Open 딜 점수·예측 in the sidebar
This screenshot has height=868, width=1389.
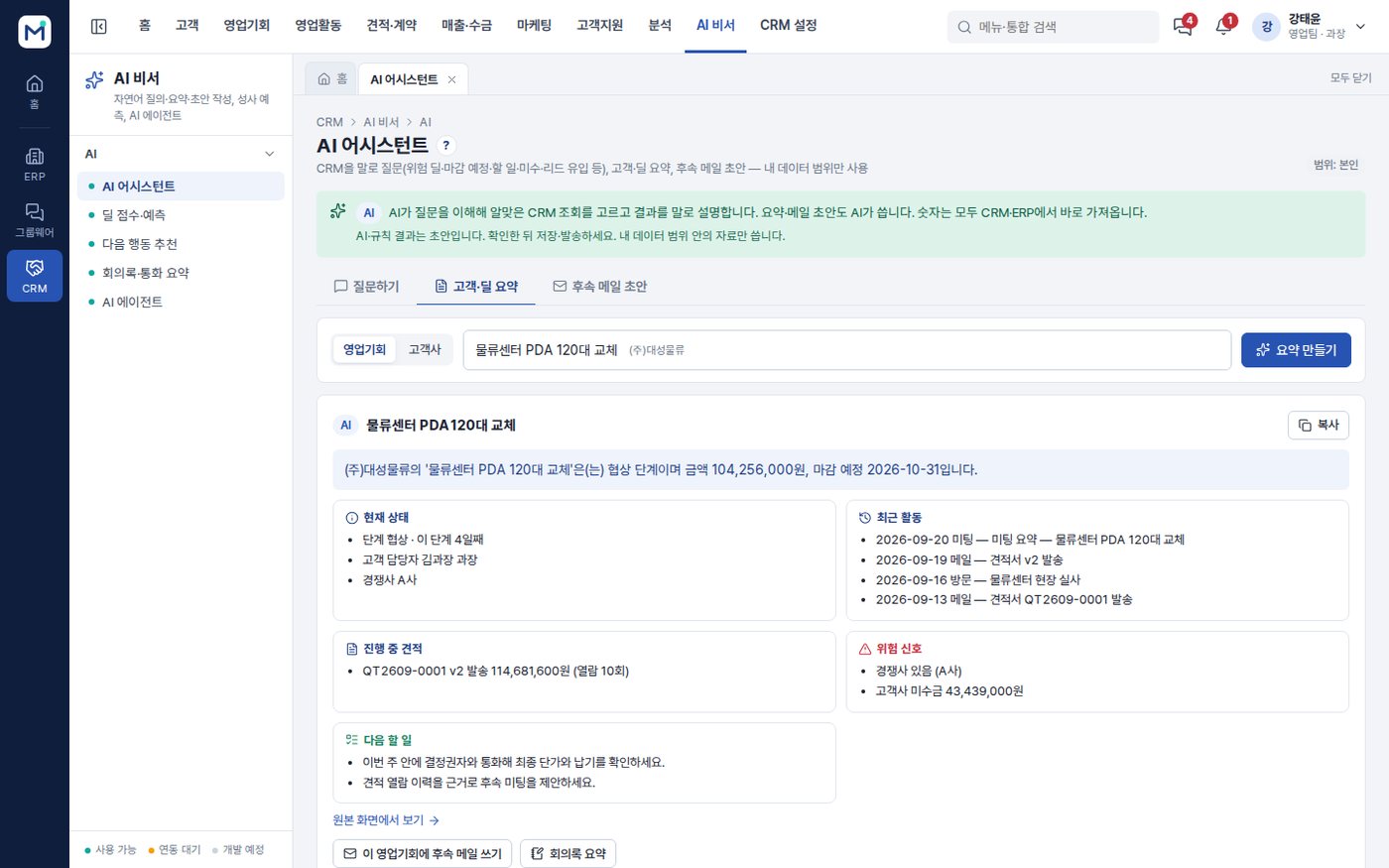(182, 215)
